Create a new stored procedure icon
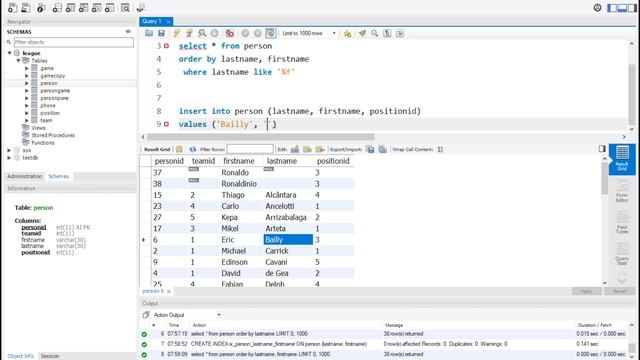Viewport: 640px width, 360px height. pos(96,7)
